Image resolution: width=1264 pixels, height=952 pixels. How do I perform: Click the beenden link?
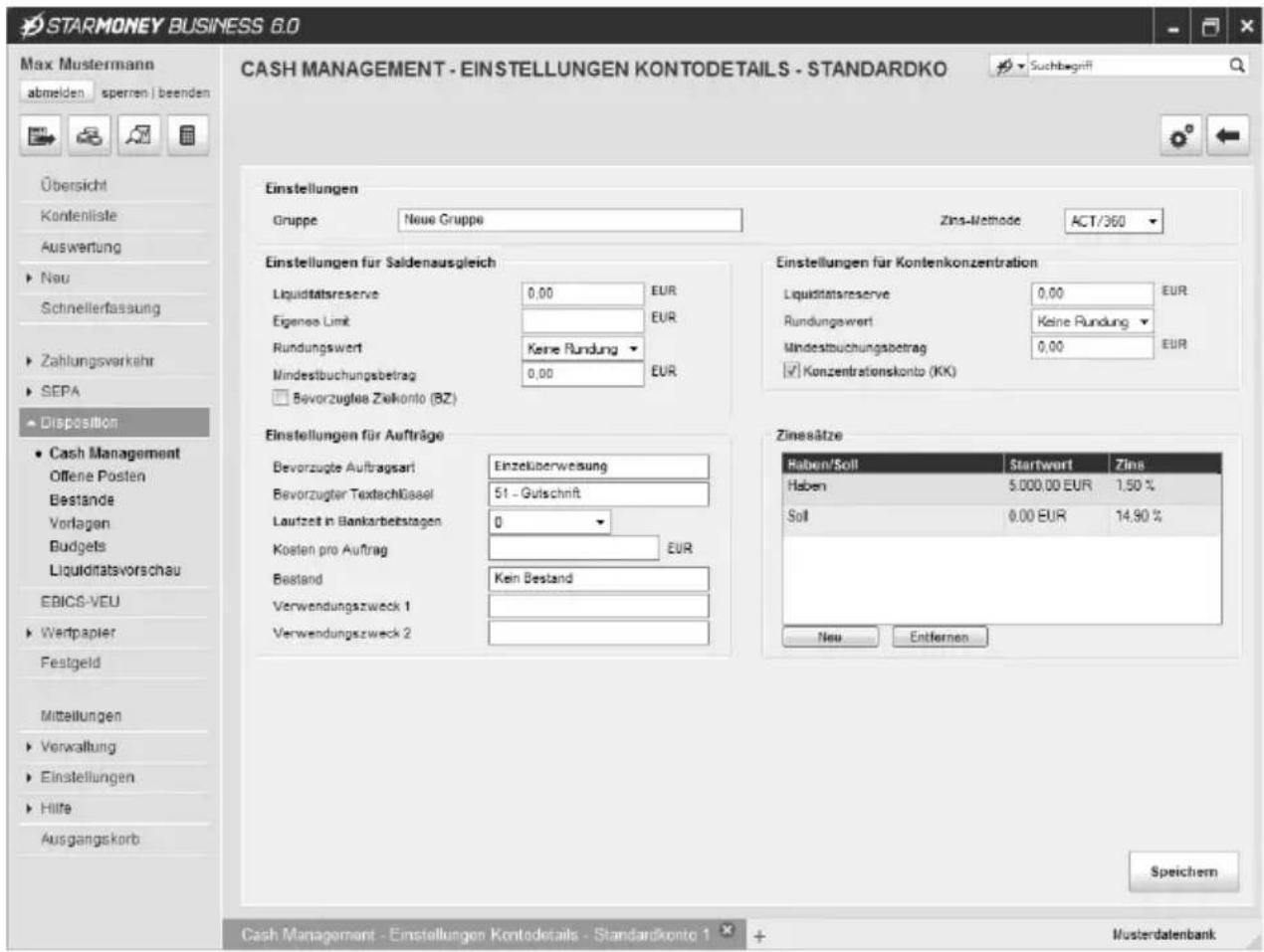[x=184, y=93]
